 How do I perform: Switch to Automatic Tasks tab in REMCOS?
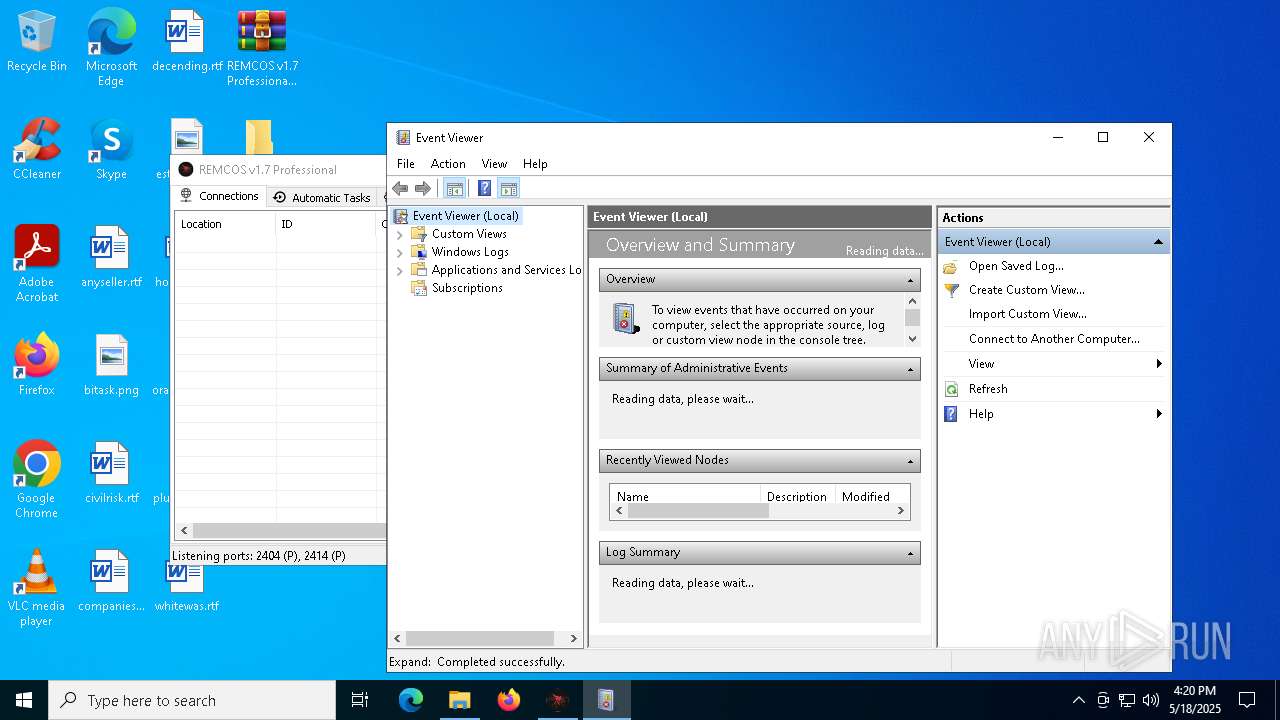[322, 197]
